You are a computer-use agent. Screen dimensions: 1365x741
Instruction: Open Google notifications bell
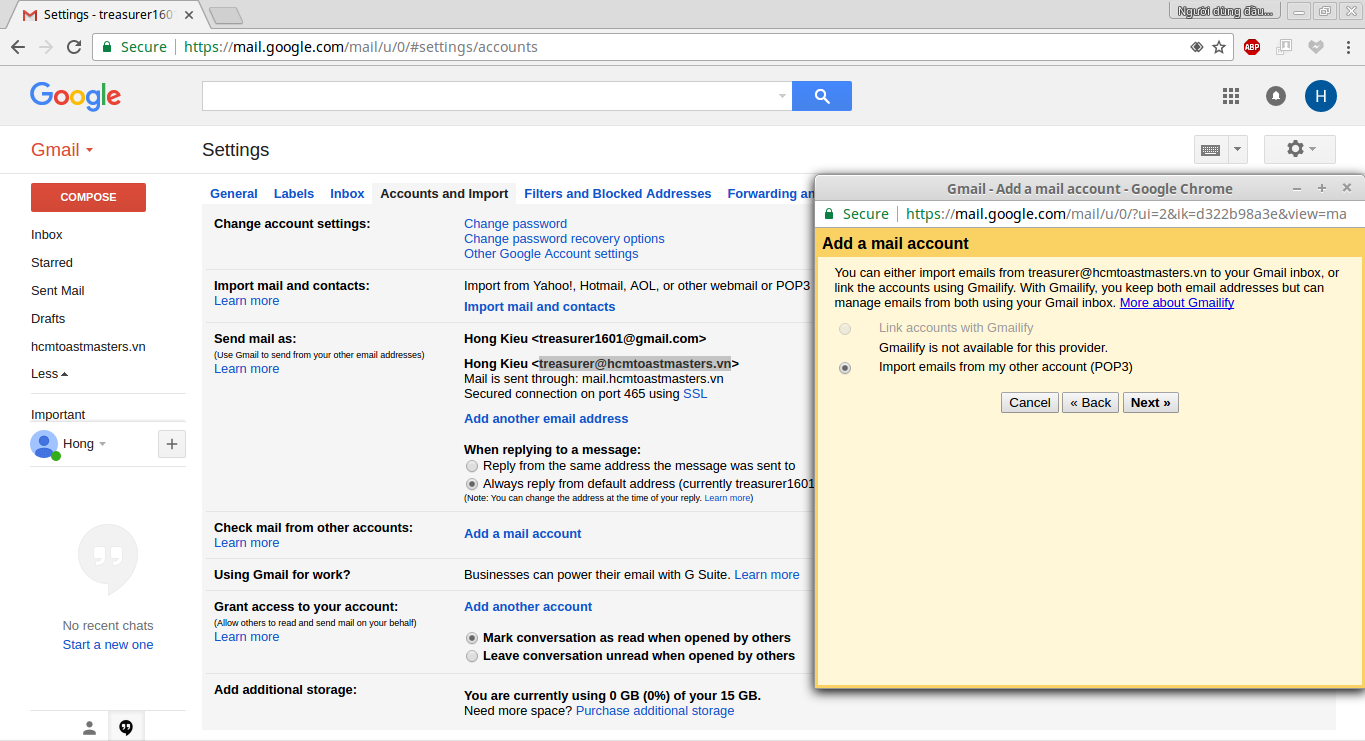(1276, 96)
